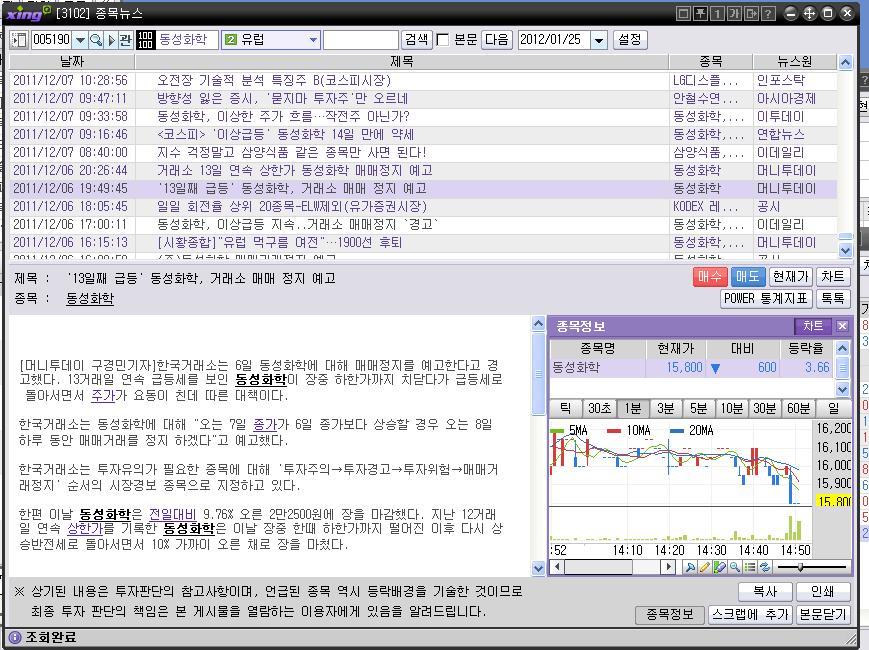Image resolution: width=869 pixels, height=650 pixels.
Task: Select the 일 daily chart tab
Action: (833, 408)
